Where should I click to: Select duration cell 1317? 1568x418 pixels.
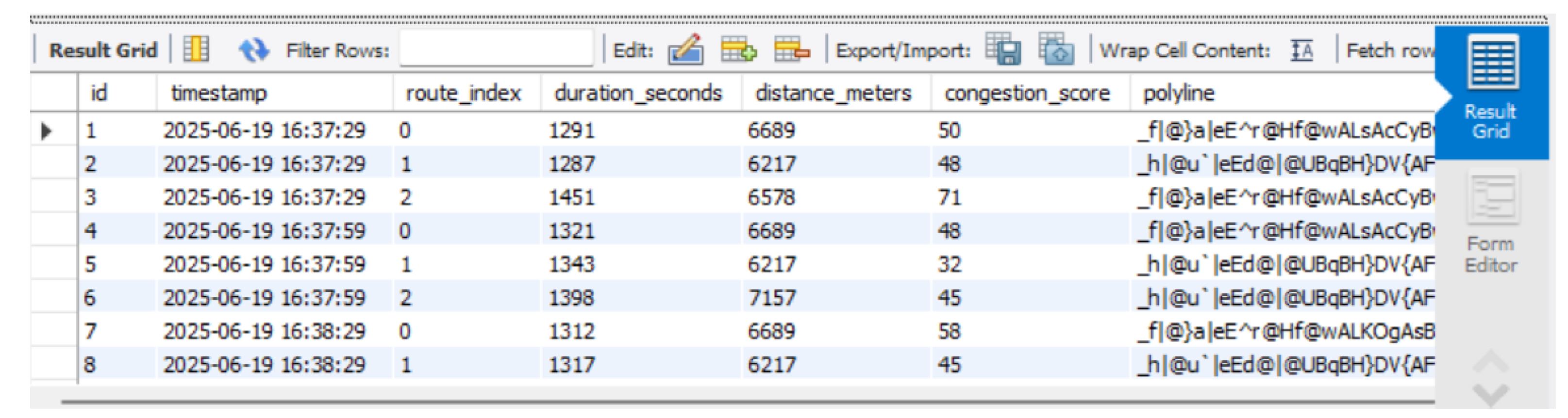[x=641, y=365]
